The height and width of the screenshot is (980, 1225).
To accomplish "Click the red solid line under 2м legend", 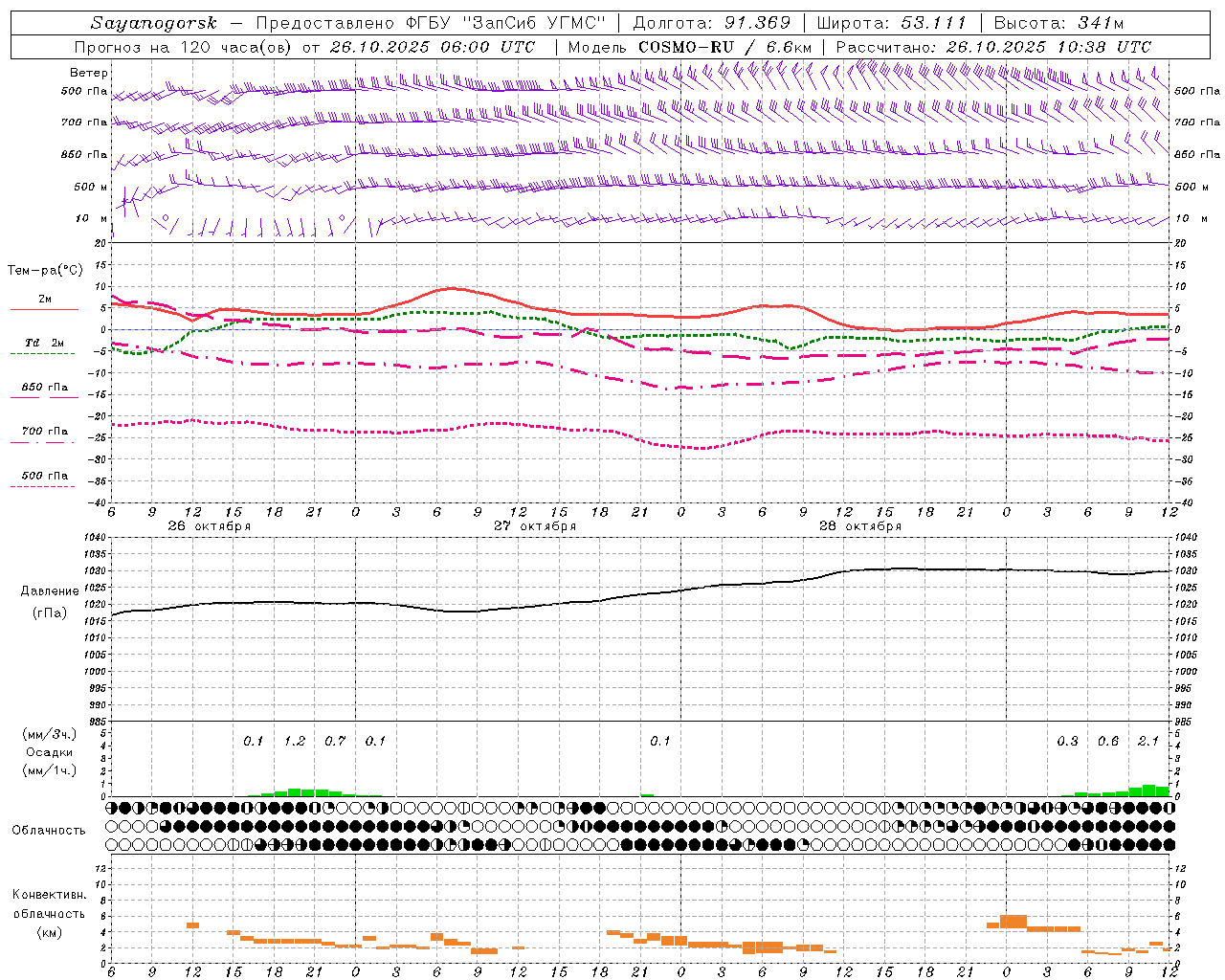I will click(45, 310).
